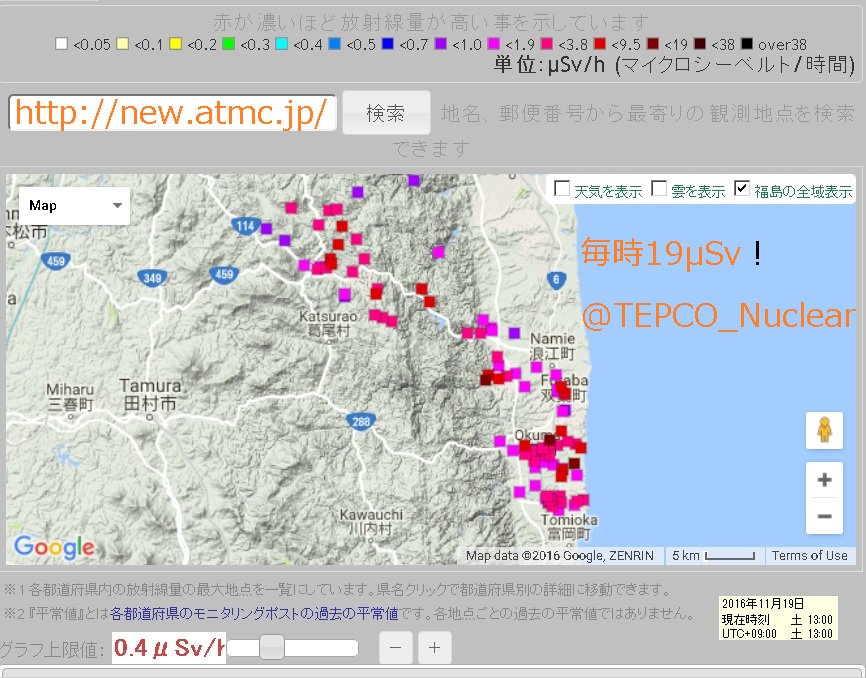Uncheck the 福島の全域表示 checkbox

pyautogui.click(x=742, y=188)
